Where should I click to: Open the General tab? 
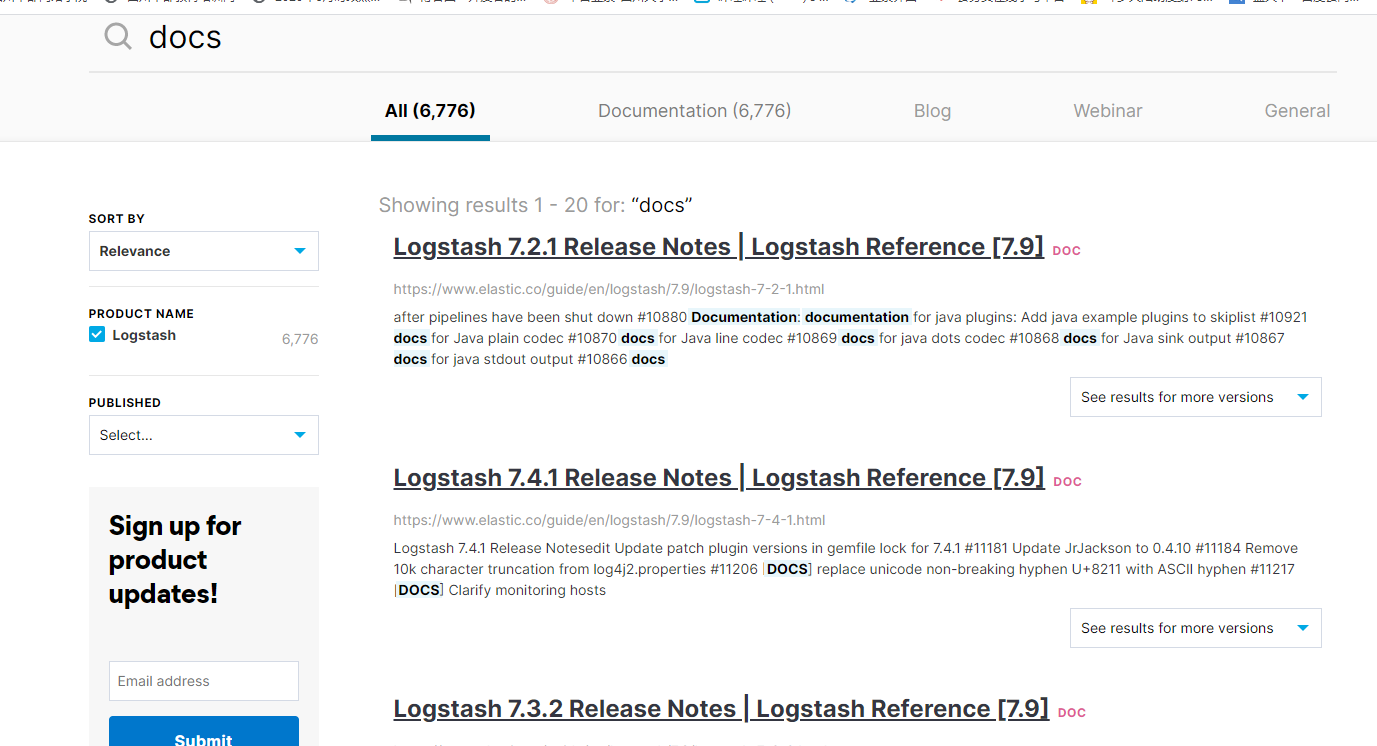point(1297,111)
